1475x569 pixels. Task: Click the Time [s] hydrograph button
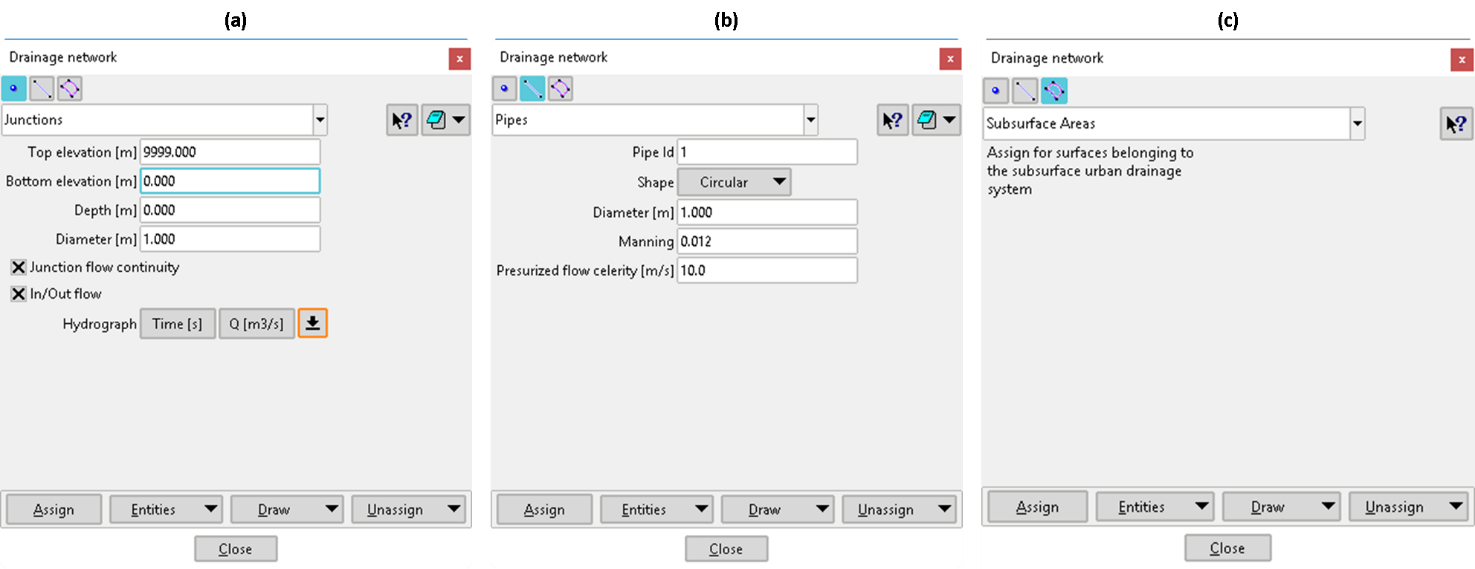177,324
